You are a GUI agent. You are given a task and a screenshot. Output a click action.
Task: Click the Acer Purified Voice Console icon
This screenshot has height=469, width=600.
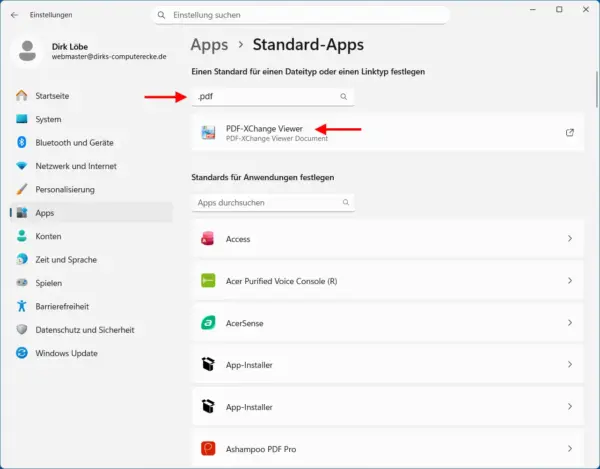click(208, 281)
